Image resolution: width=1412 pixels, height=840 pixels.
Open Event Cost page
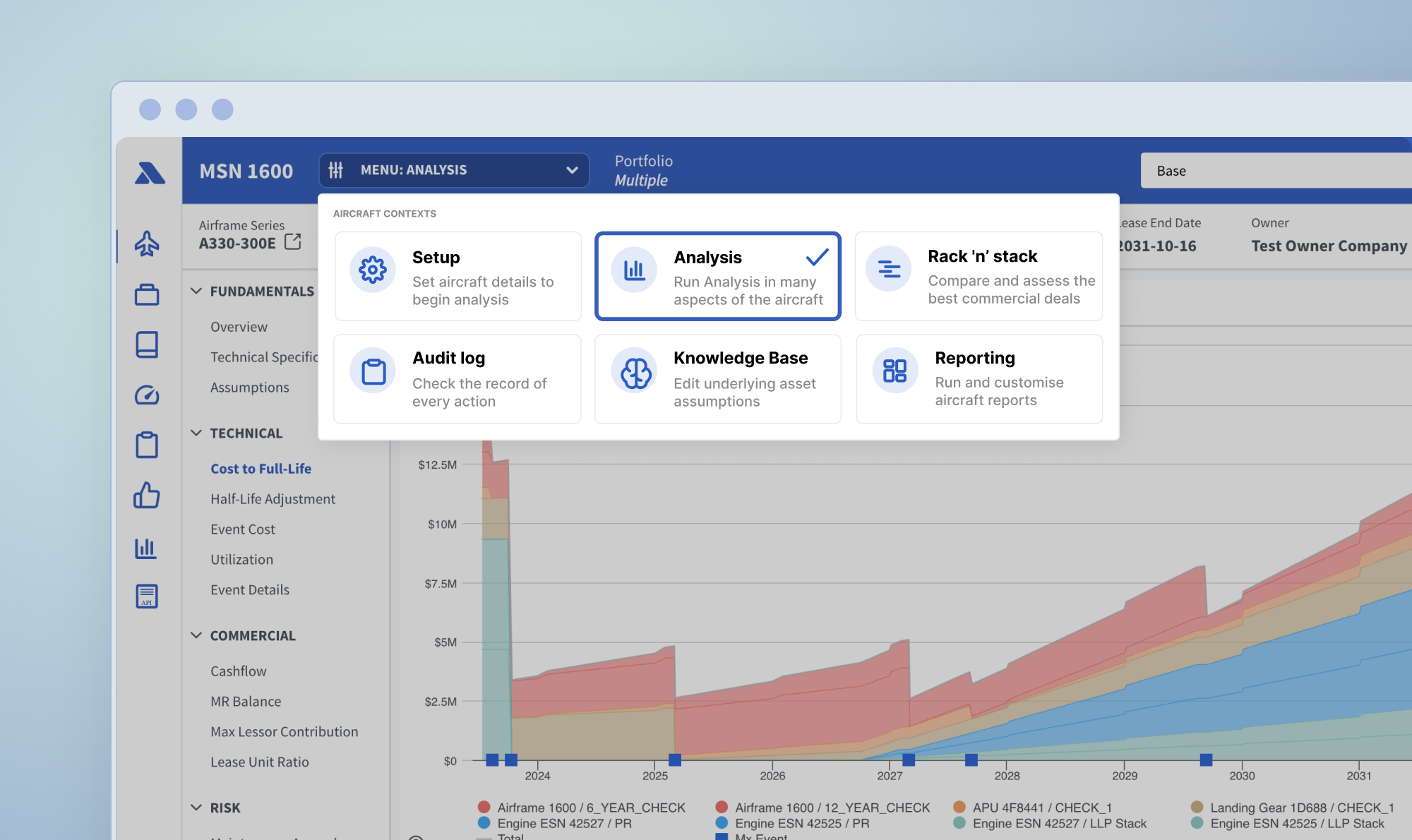click(x=243, y=529)
